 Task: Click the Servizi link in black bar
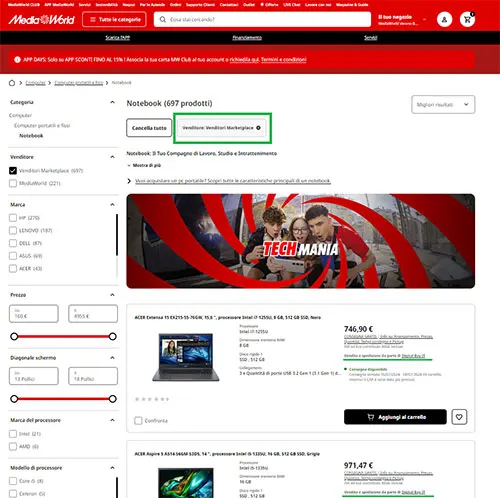pos(370,38)
